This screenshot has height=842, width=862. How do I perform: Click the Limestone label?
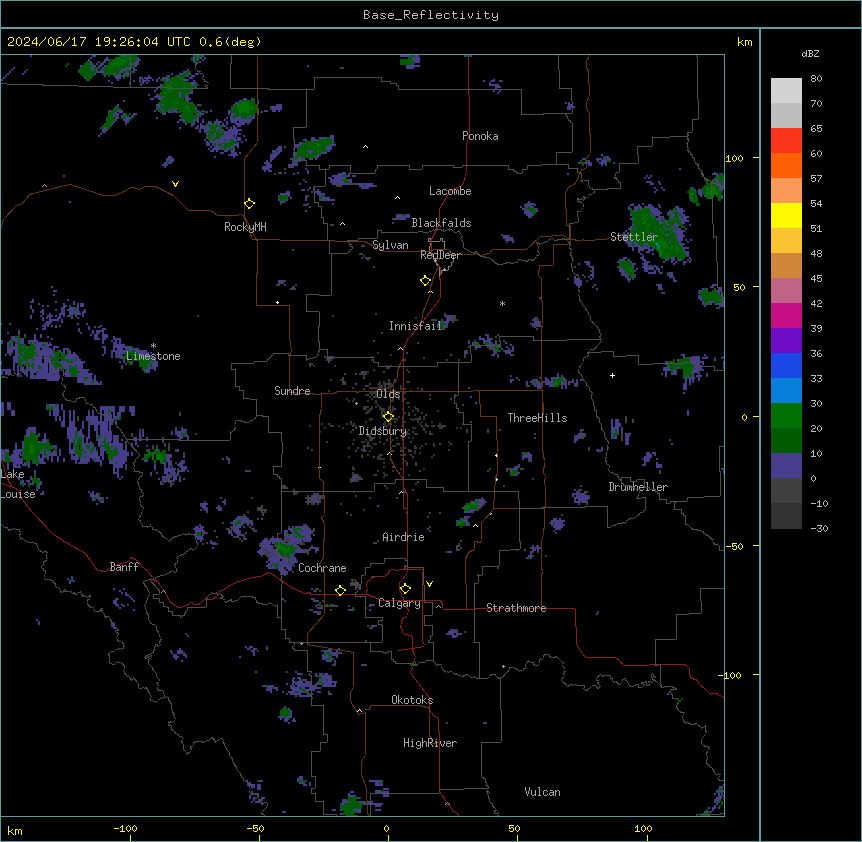tap(153, 356)
